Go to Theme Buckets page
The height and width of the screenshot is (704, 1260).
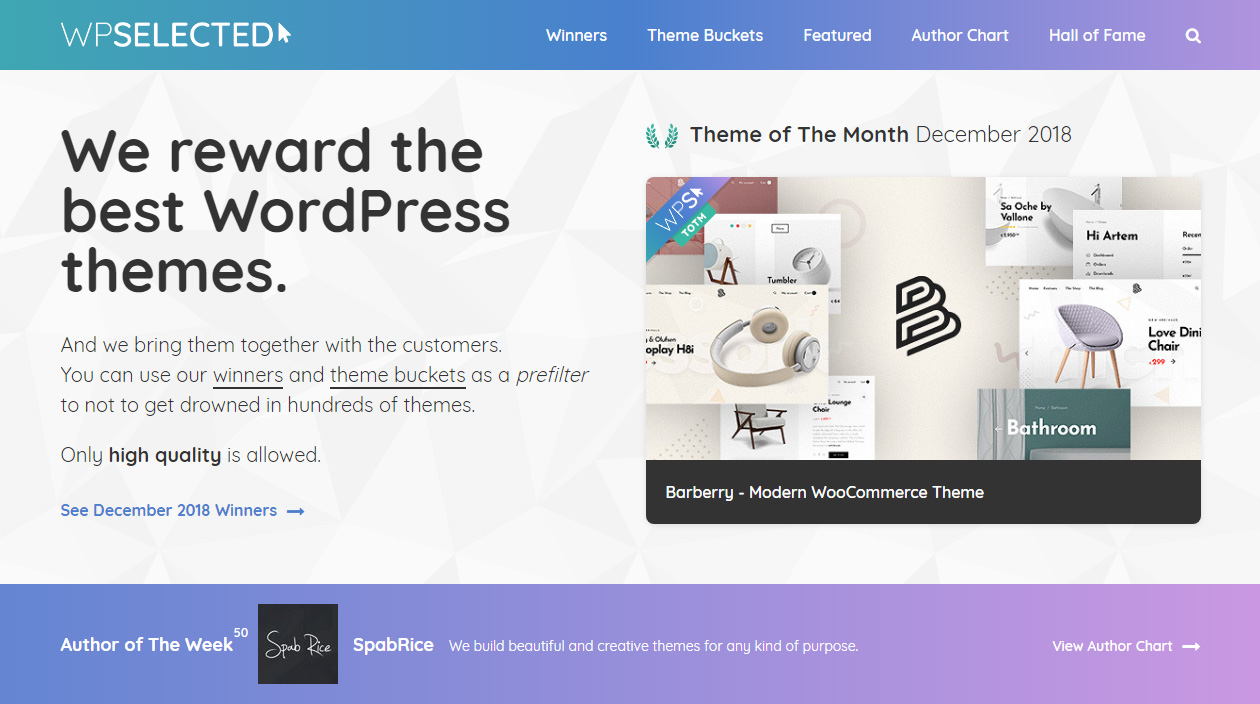point(705,35)
